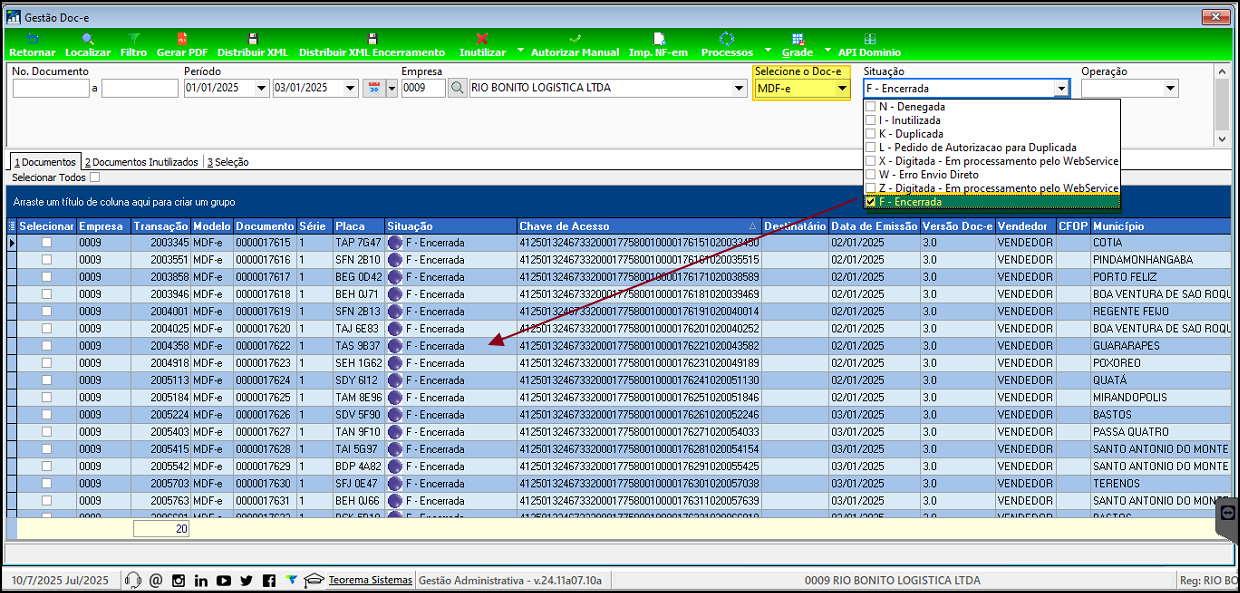Click the Distribuir XML toolbar icon
Image resolution: width=1240 pixels, height=593 pixels.
coord(252,38)
